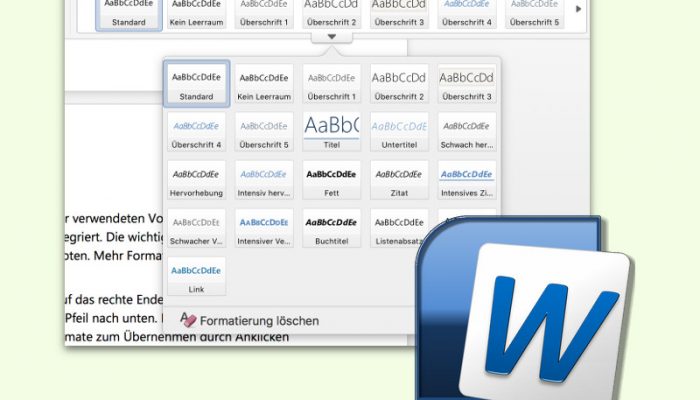Image resolution: width=700 pixels, height=400 pixels.
Task: Apply the Fett style
Action: 331,180
